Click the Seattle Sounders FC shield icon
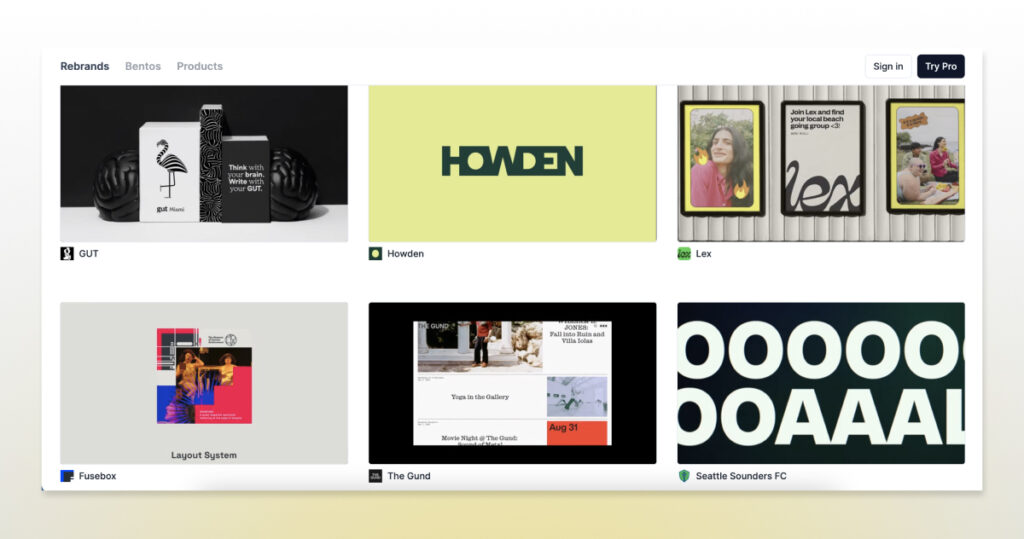The width and height of the screenshot is (1024, 539). 684,476
